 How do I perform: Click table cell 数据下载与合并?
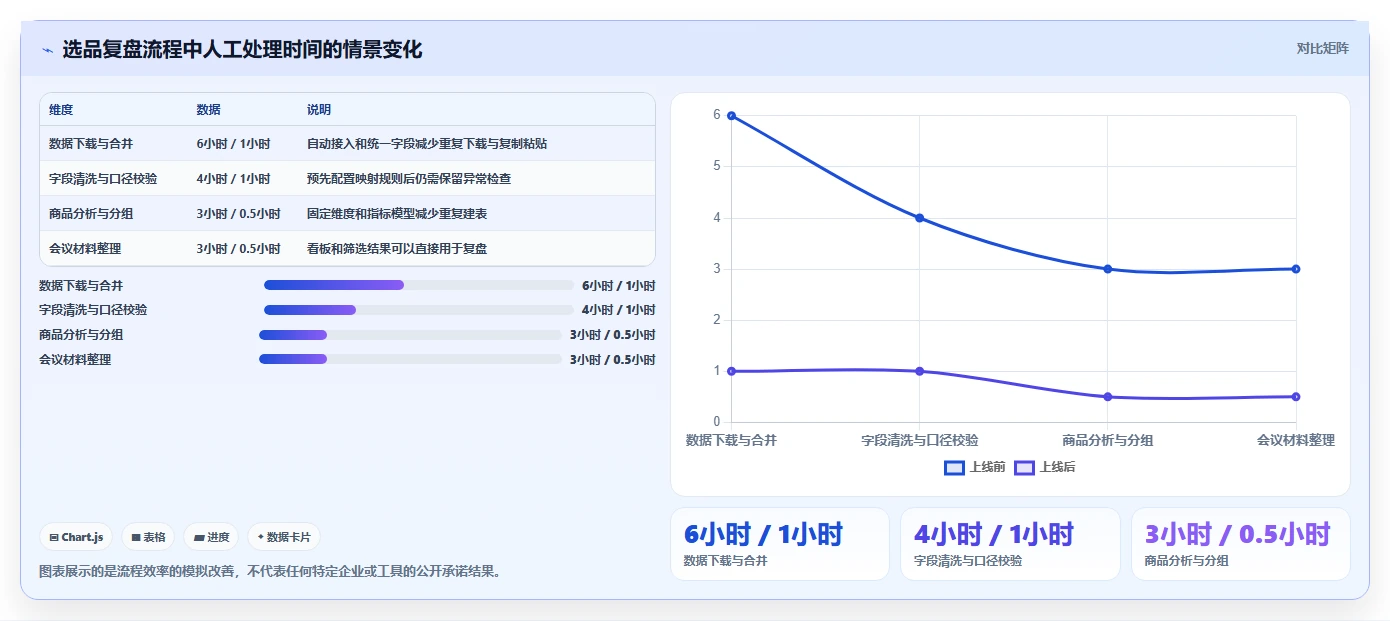[90, 144]
